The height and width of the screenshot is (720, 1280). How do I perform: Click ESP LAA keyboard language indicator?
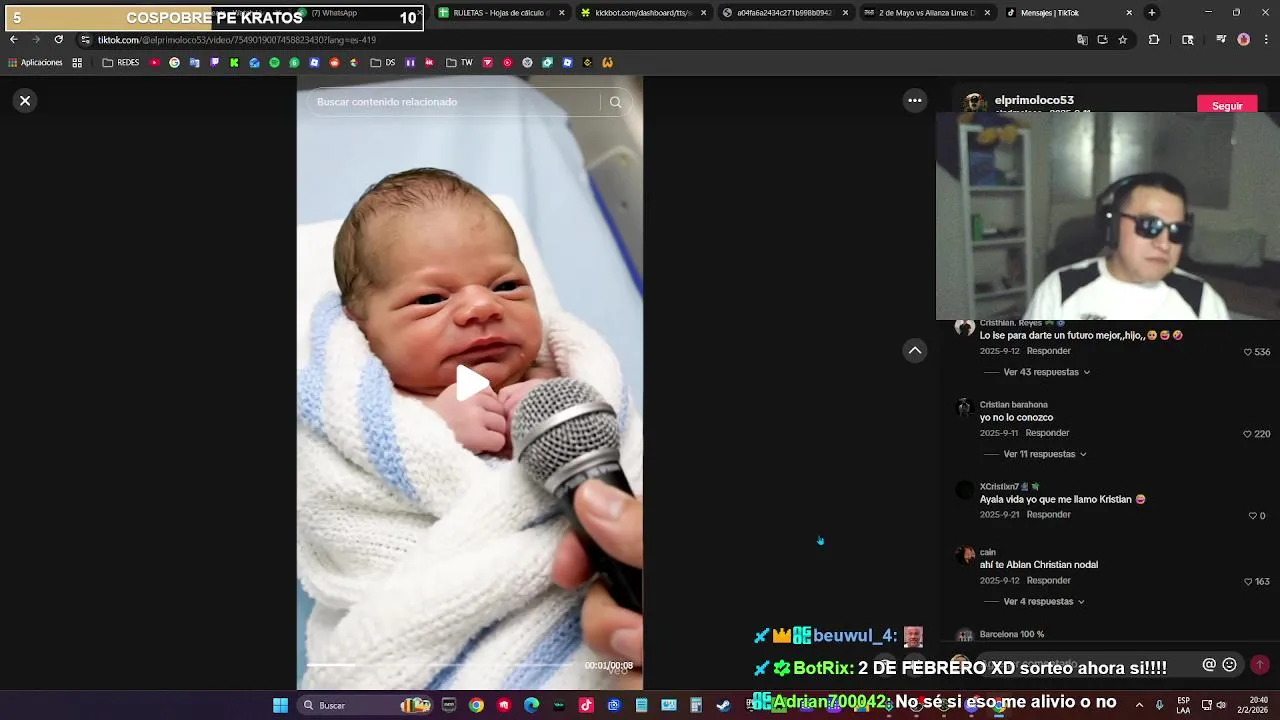1183,705
